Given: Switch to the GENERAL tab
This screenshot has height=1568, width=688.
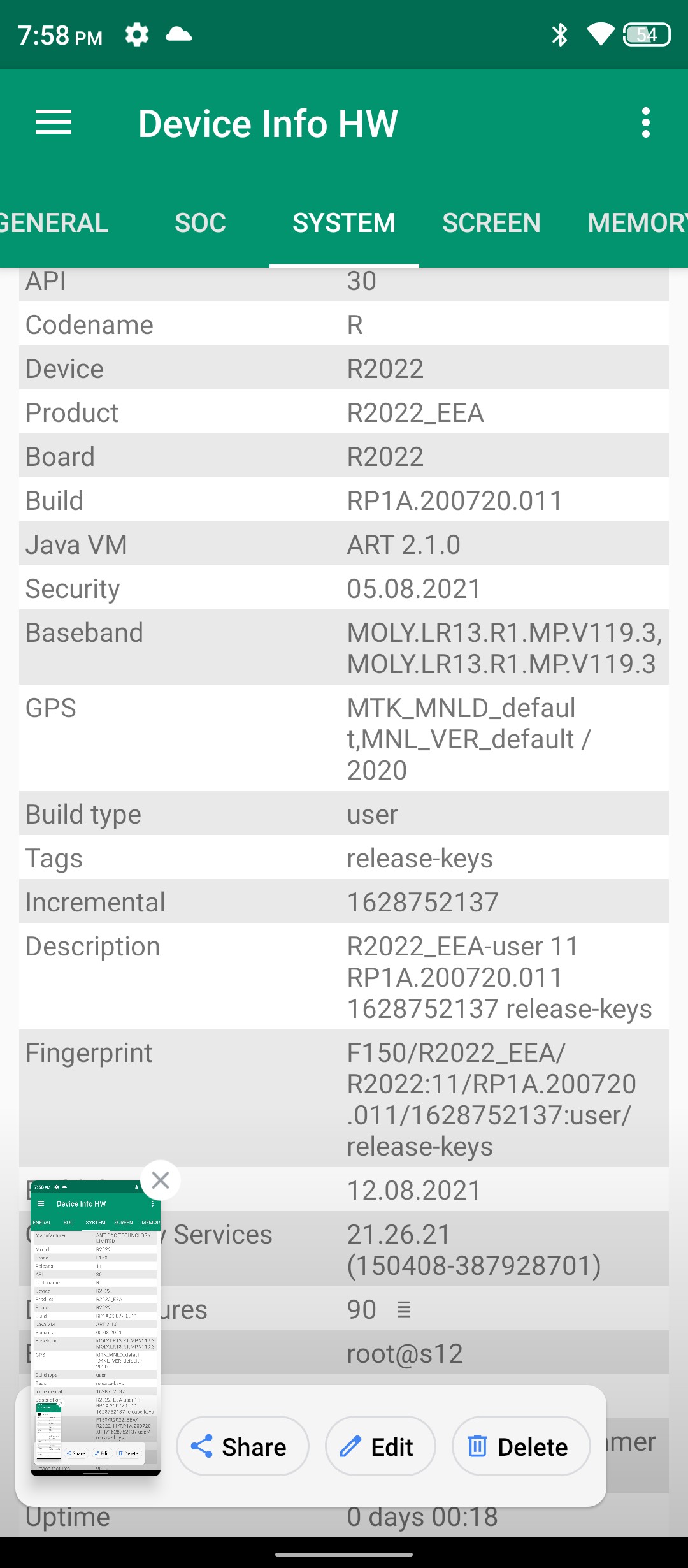Looking at the screenshot, I should click(x=54, y=223).
